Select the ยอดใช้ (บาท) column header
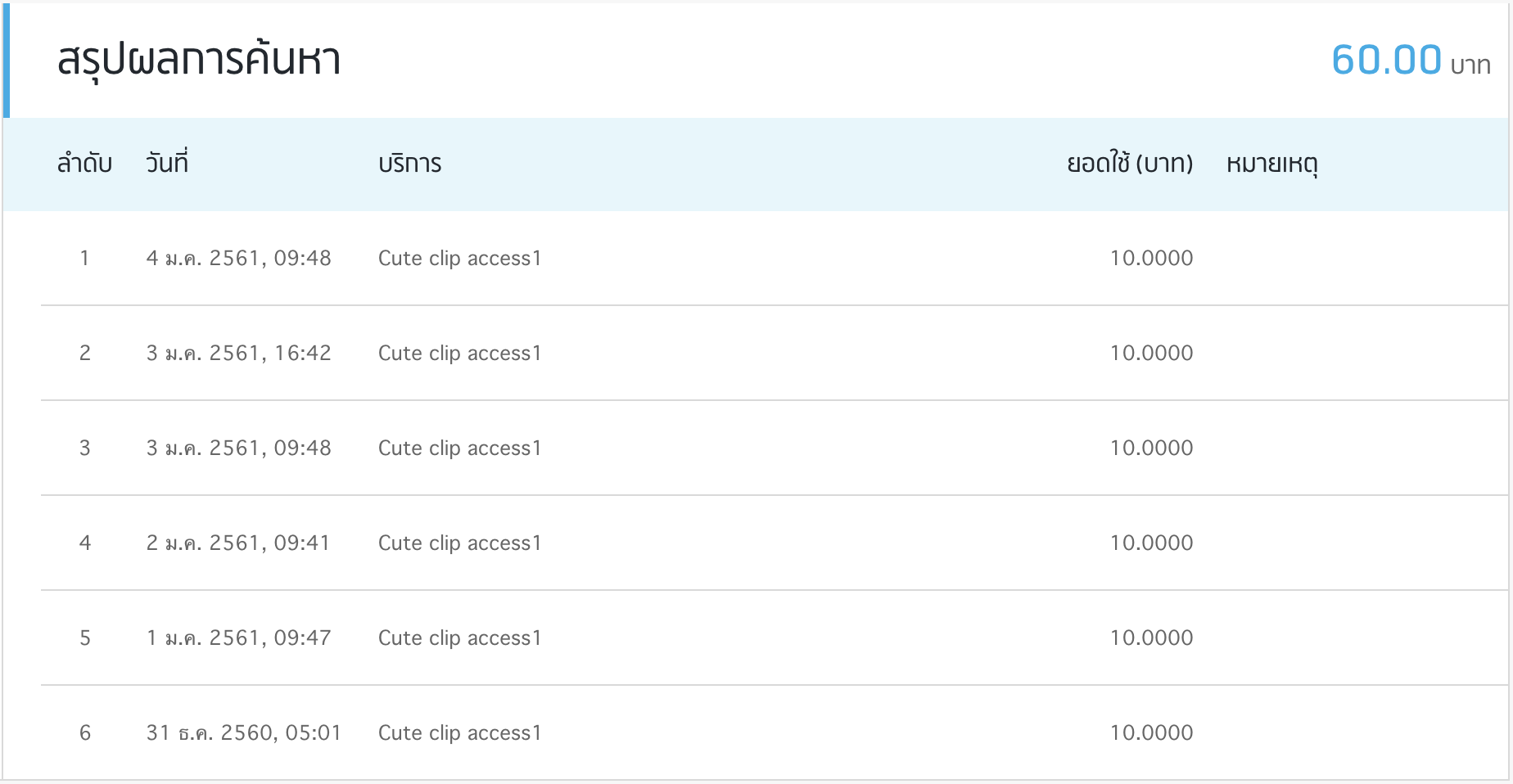Screen dimensions: 1513x784 tap(1129, 164)
